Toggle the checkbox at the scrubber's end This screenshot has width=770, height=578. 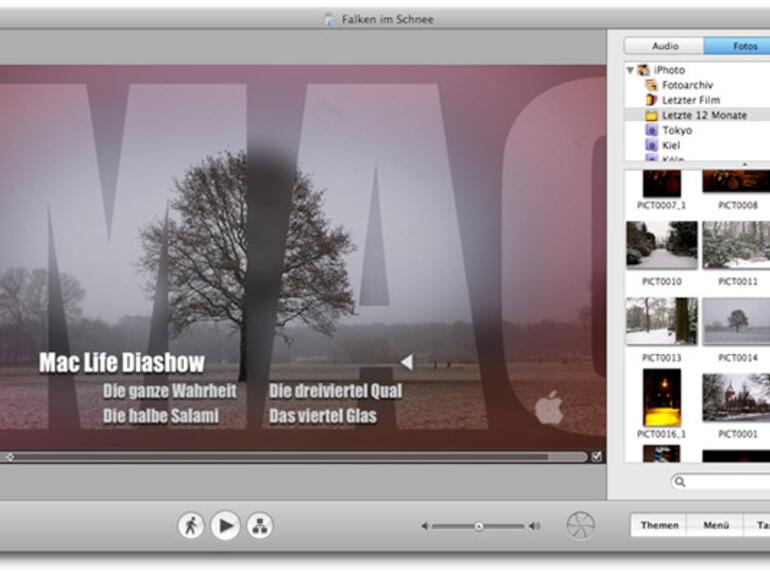point(597,457)
